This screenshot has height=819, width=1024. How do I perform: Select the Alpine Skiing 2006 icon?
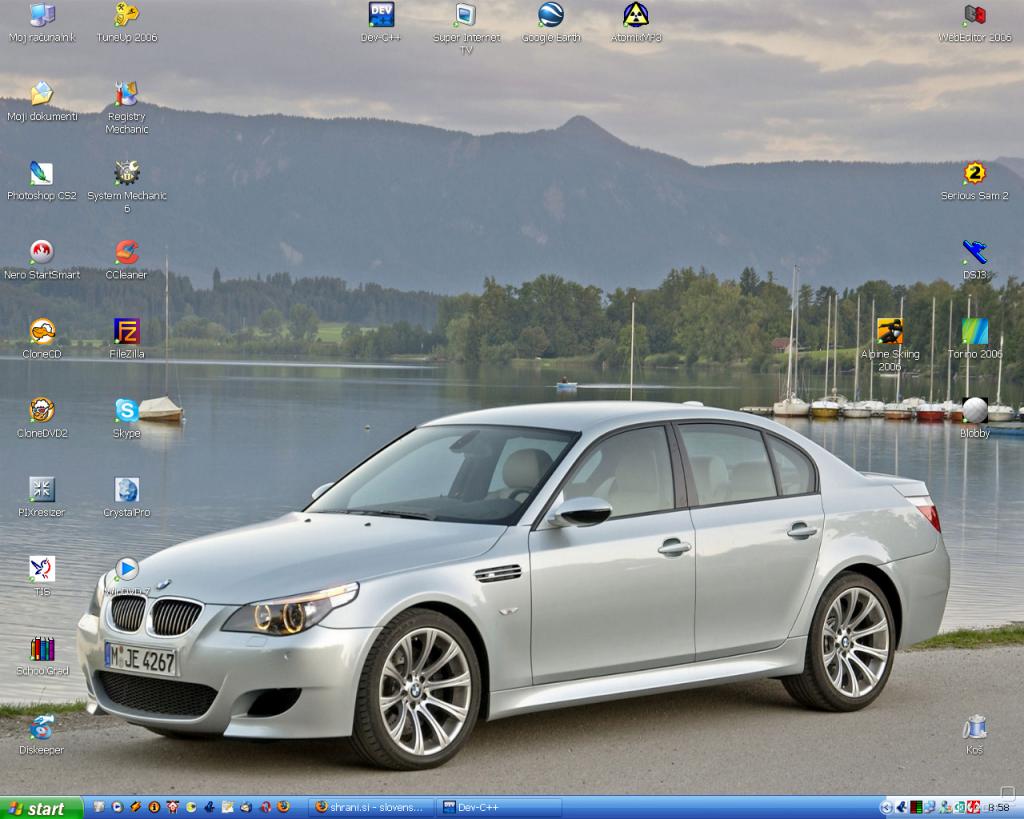pyautogui.click(x=889, y=345)
